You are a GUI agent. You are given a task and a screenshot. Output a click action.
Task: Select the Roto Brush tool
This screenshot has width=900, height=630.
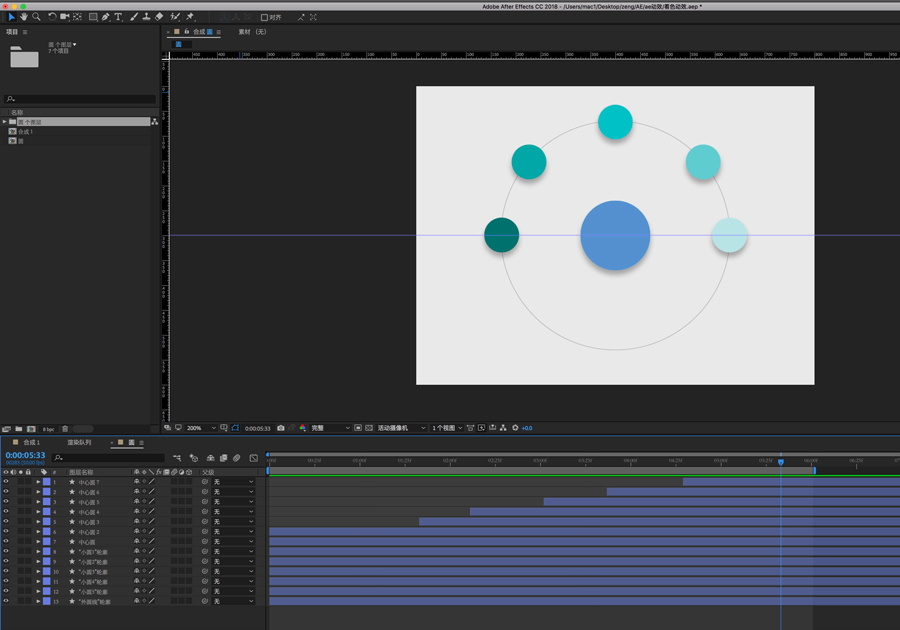(x=175, y=17)
